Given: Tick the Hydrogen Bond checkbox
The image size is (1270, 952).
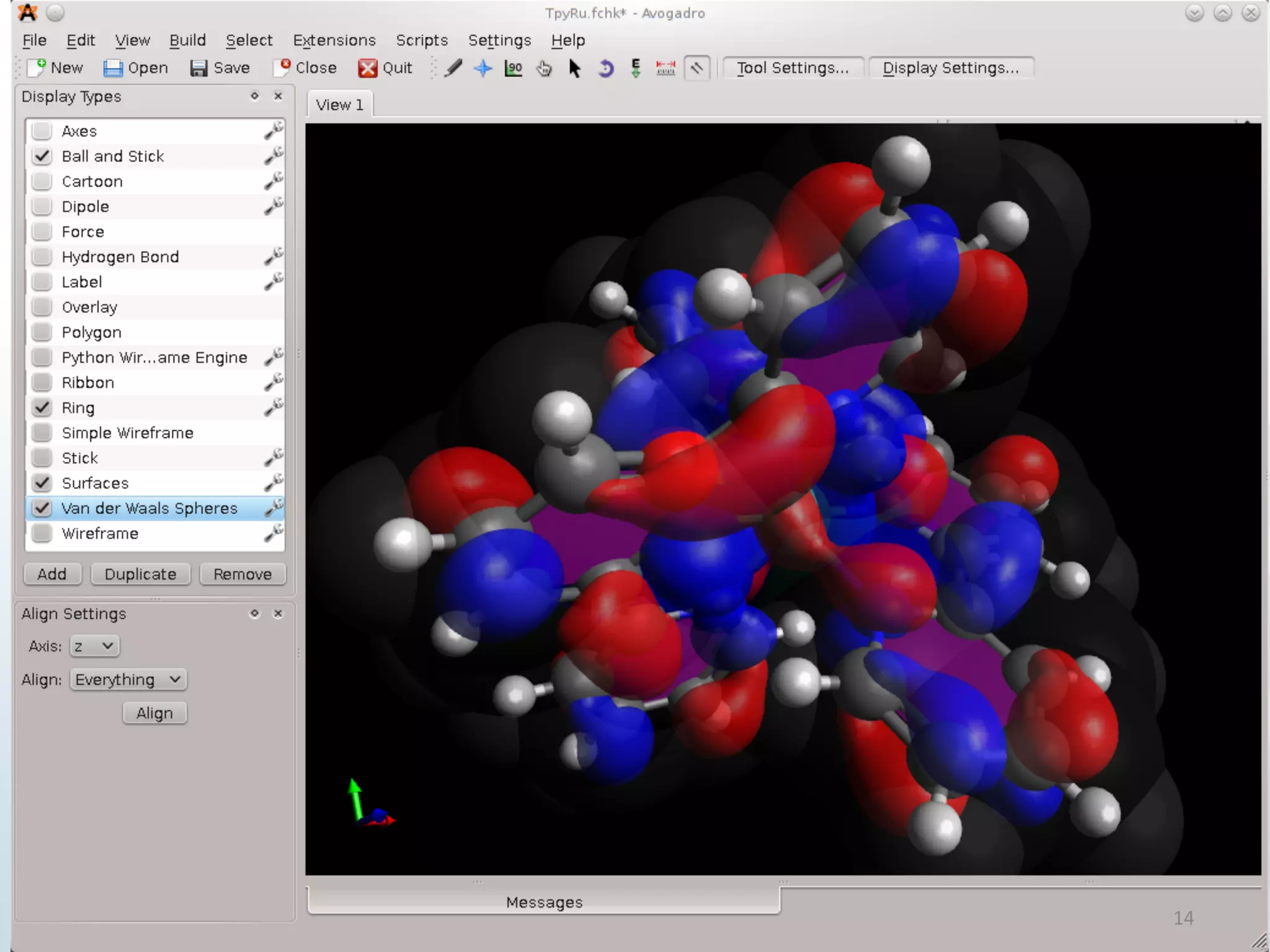Looking at the screenshot, I should click(x=42, y=257).
